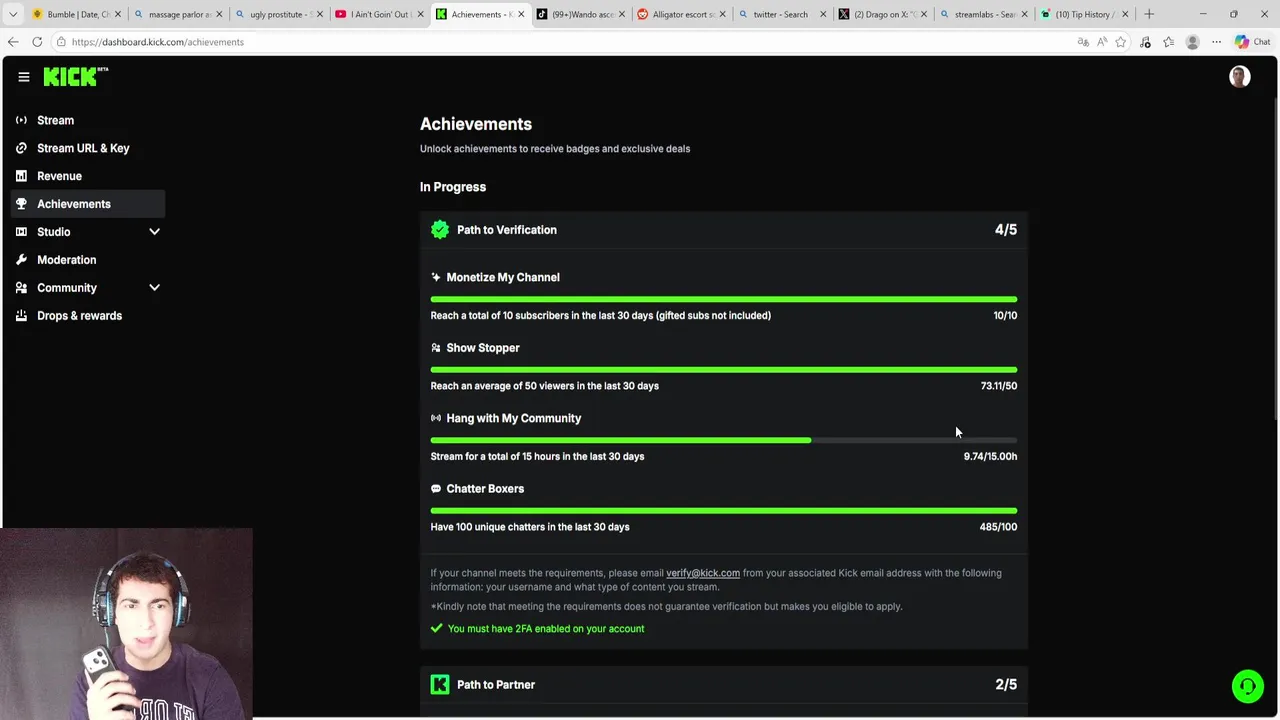The width and height of the screenshot is (1280, 720).
Task: Click the Hang with My Community progress bar
Action: pos(723,440)
